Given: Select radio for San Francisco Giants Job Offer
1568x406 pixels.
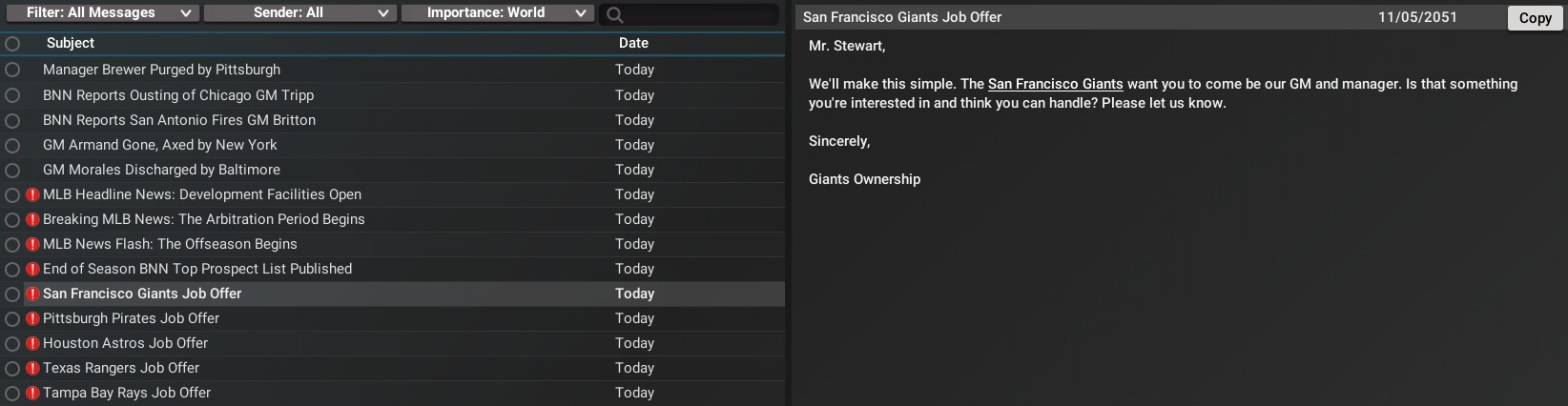Looking at the screenshot, I should (12, 294).
